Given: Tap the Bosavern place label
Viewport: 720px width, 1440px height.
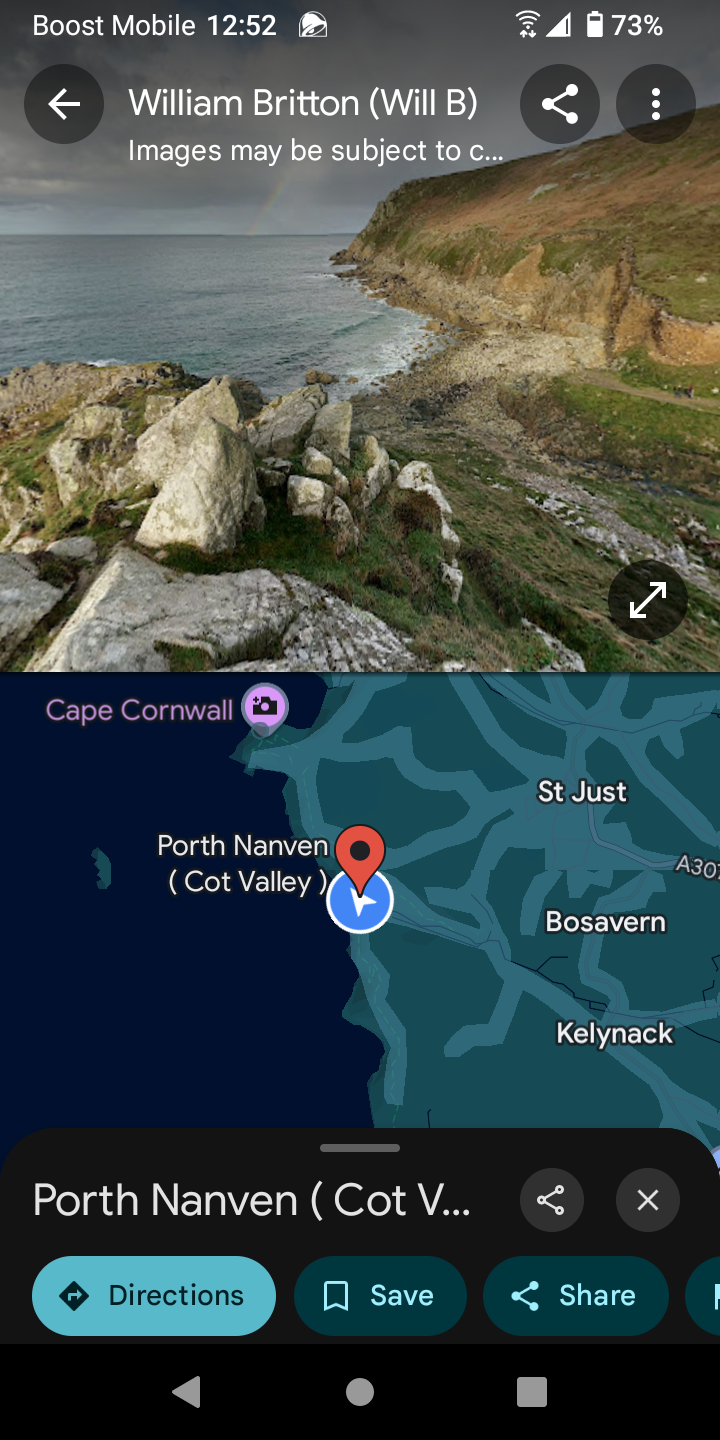Looking at the screenshot, I should (605, 921).
